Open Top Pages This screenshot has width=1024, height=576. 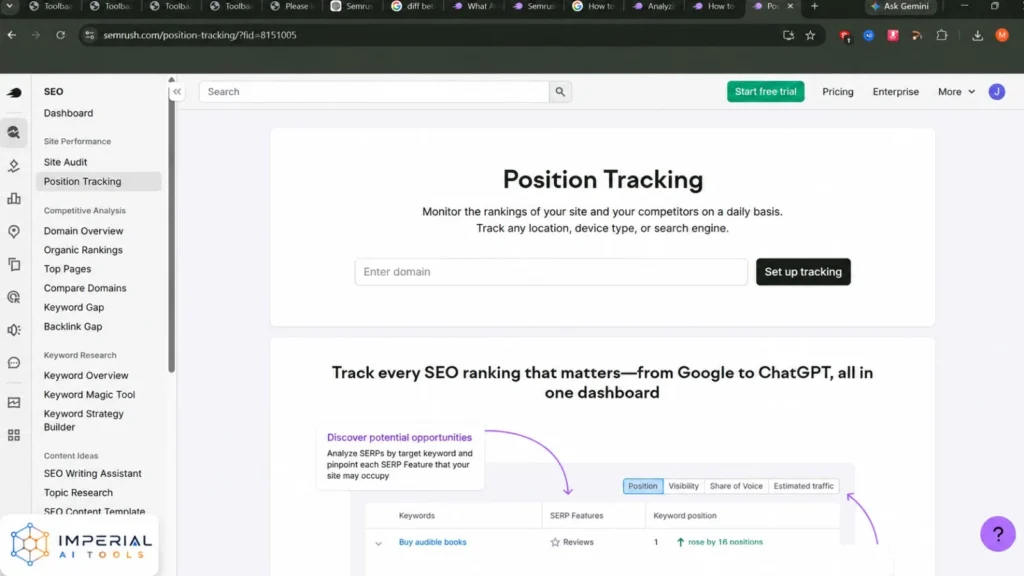(67, 269)
